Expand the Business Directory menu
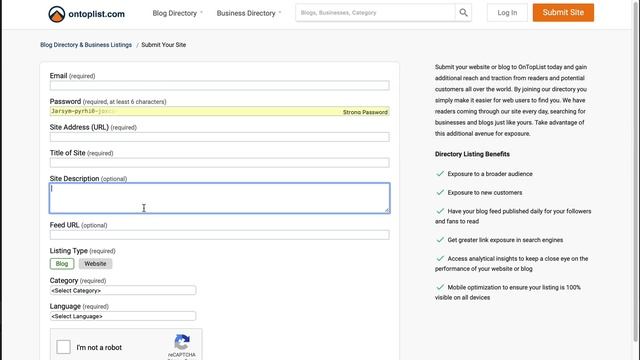Viewport: 640px width, 360px height. pos(249,13)
